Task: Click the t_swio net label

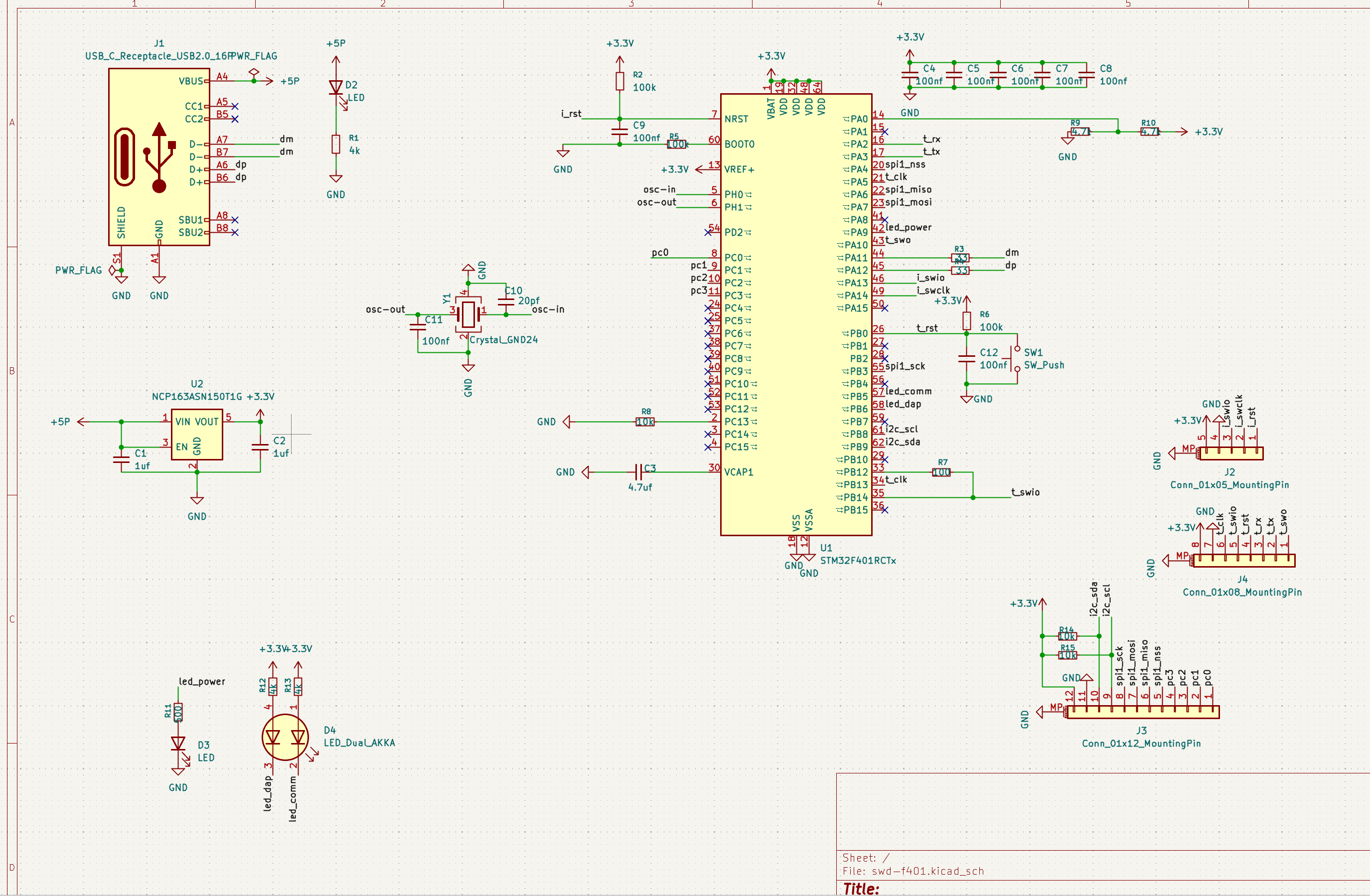Action: (1025, 492)
